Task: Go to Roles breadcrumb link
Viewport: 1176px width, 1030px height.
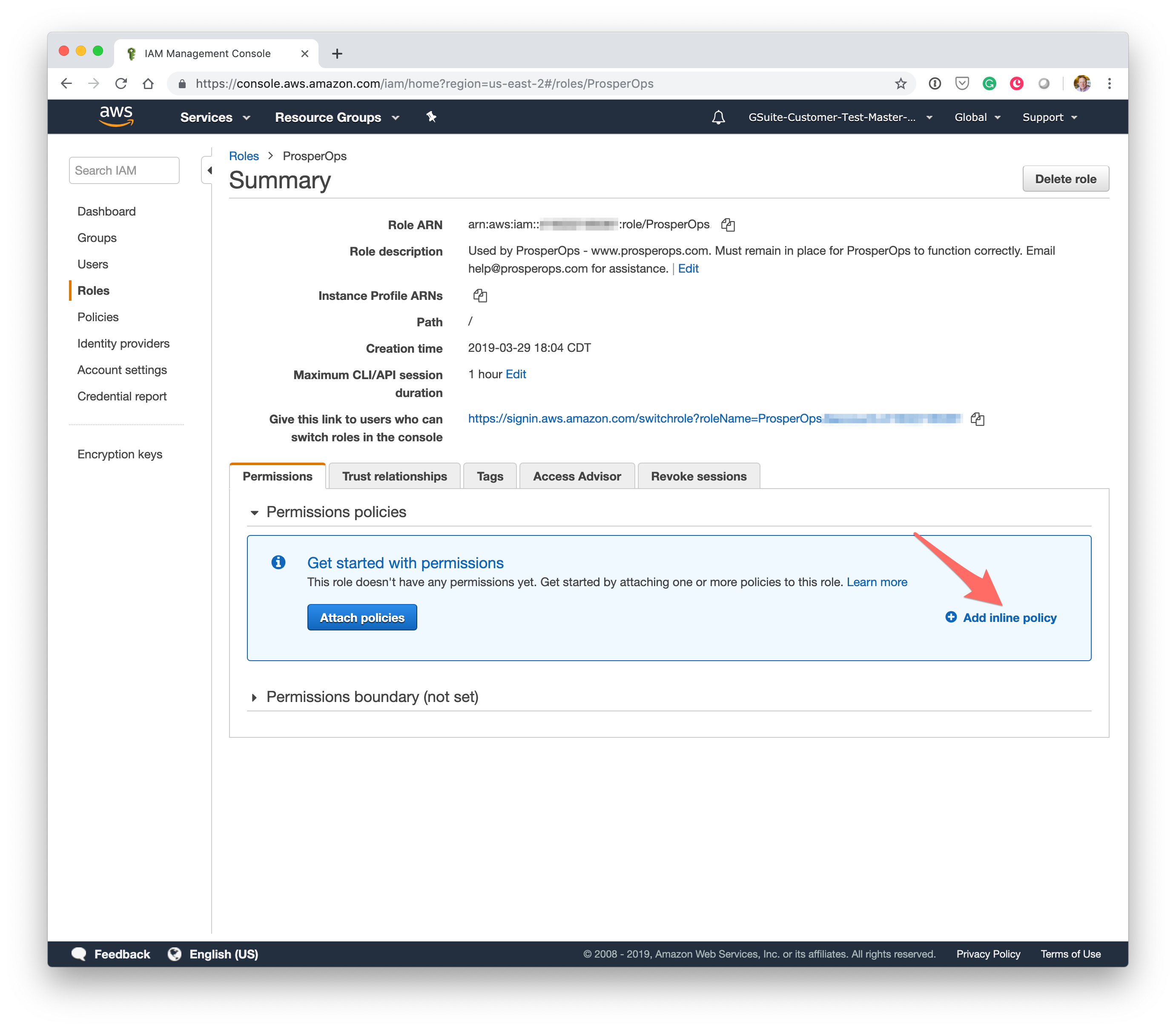Action: point(244,156)
